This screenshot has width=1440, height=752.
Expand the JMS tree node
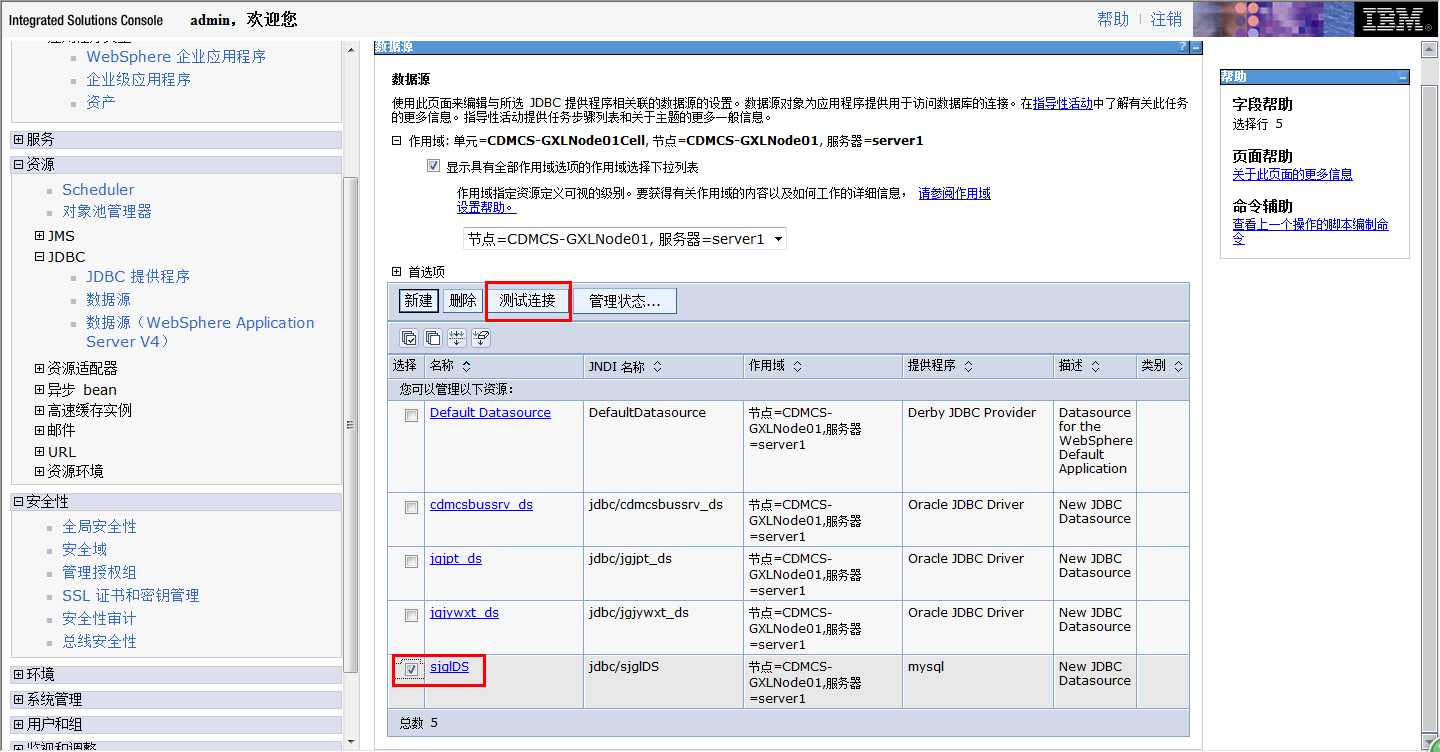coord(40,236)
